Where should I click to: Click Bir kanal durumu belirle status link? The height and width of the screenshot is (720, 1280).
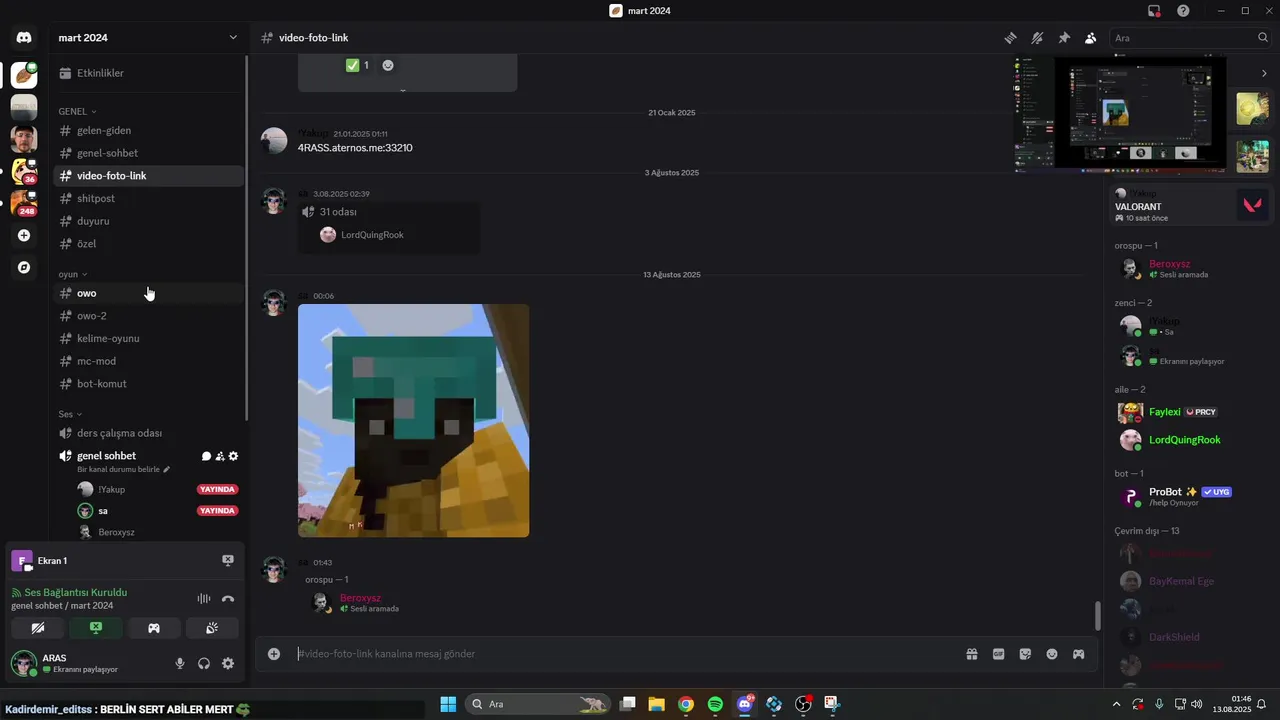(x=123, y=469)
